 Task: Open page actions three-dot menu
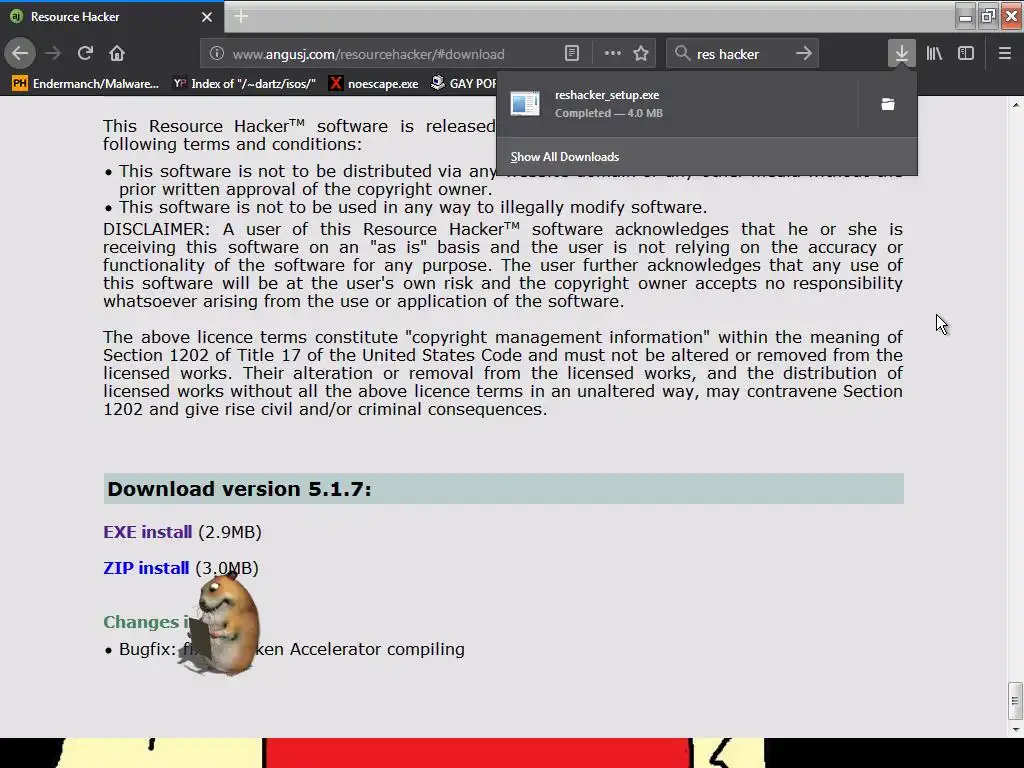pyautogui.click(x=613, y=54)
